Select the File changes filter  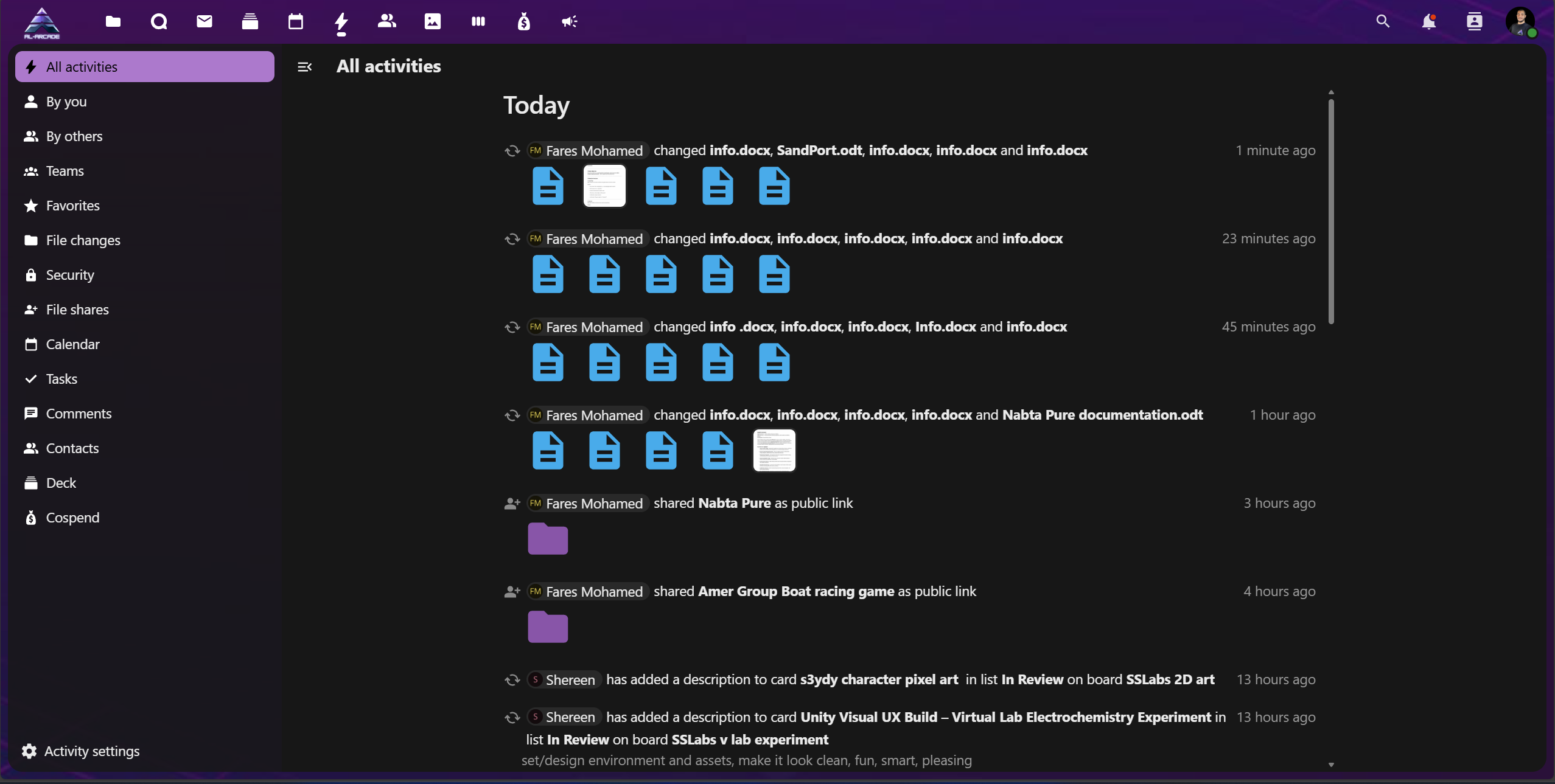click(x=83, y=240)
